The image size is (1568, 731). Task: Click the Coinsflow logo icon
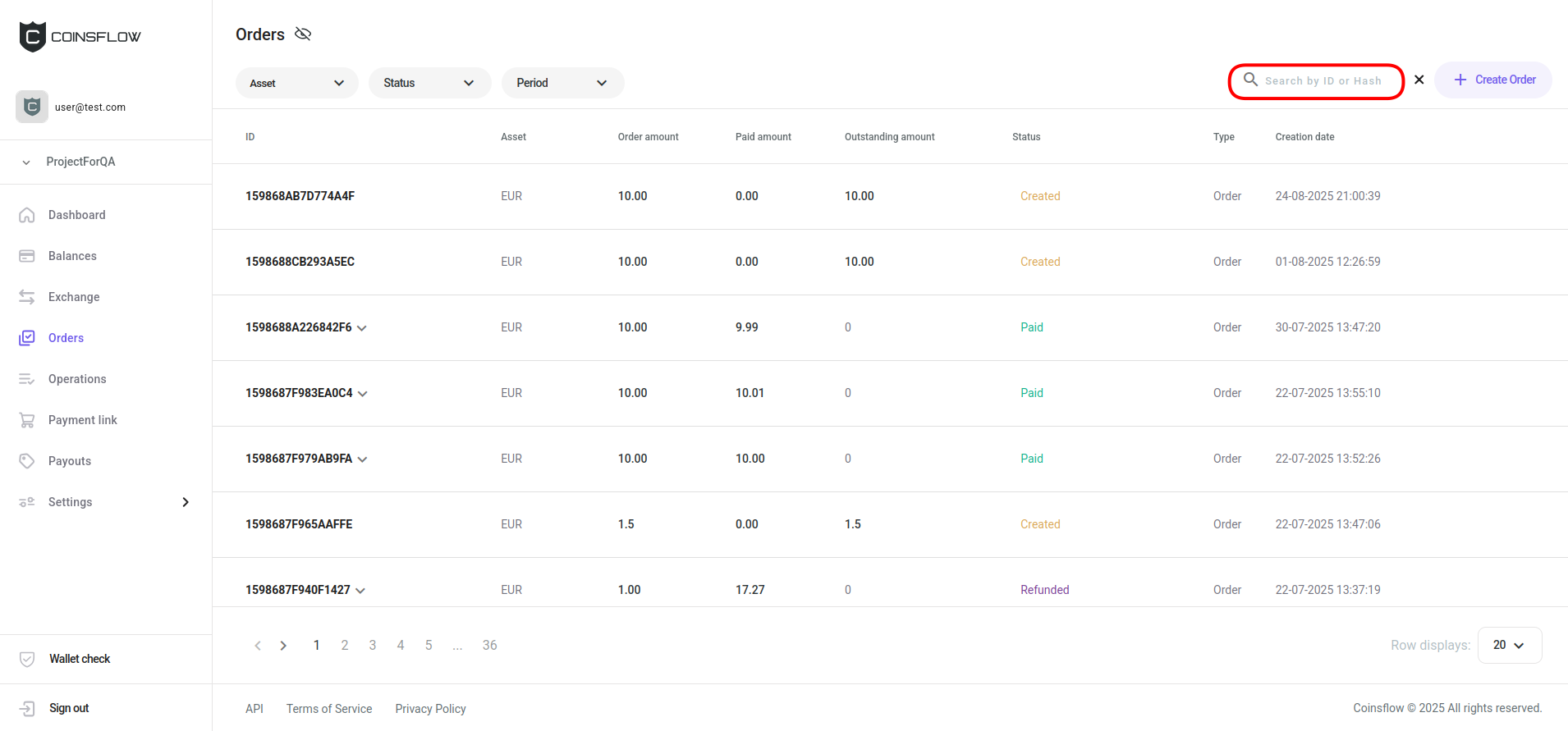32,37
